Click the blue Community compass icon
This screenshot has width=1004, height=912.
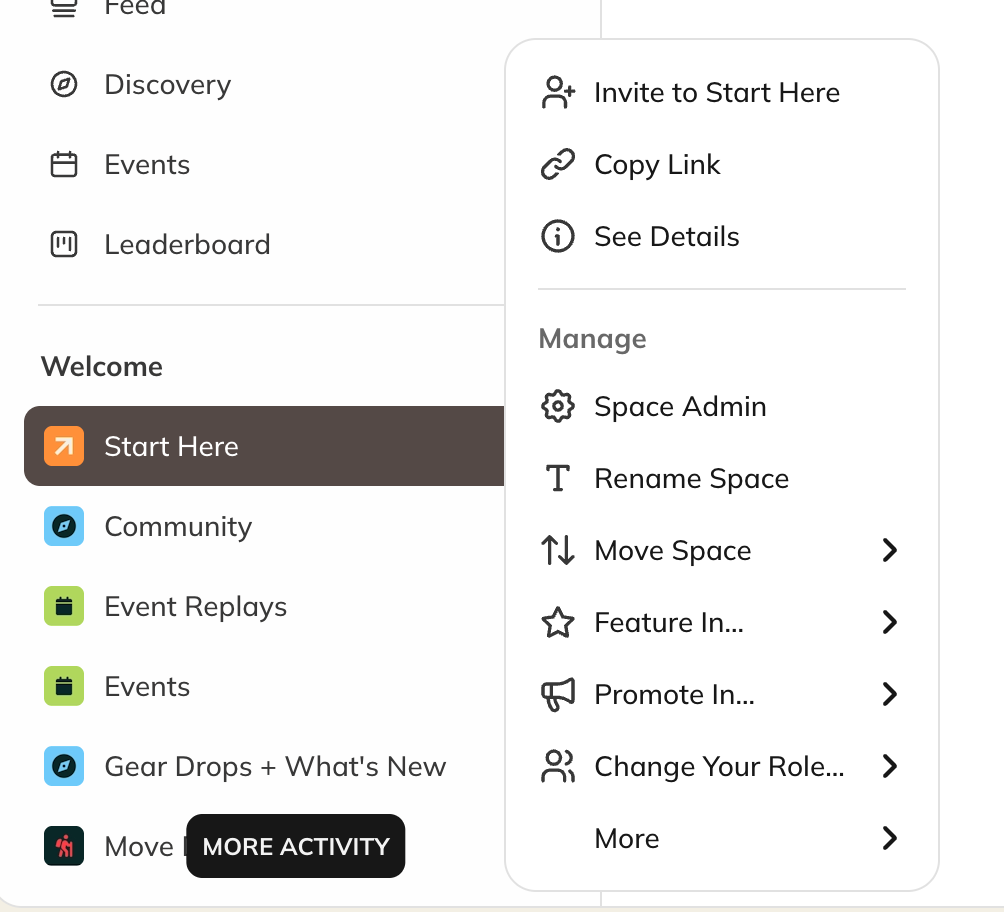tap(64, 526)
